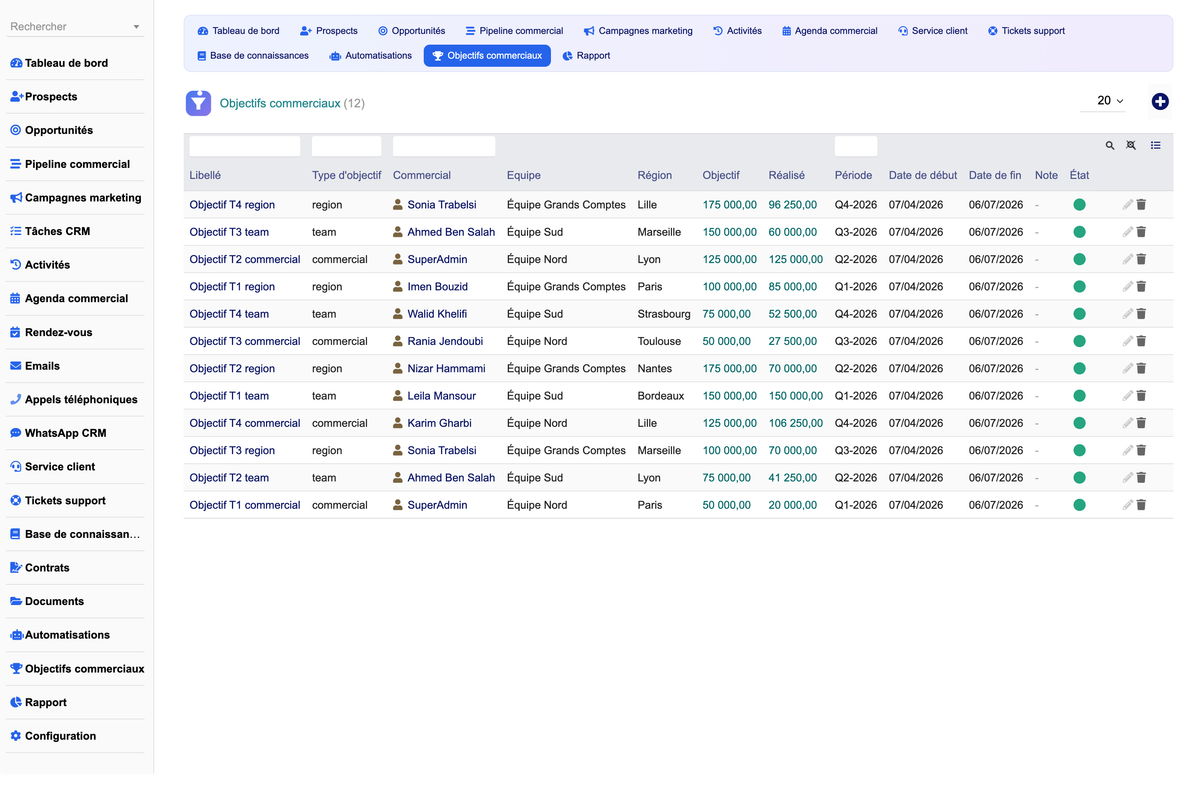Delete the Objectif T3 region row
The width and height of the screenshot is (1200, 788).
click(x=1141, y=451)
